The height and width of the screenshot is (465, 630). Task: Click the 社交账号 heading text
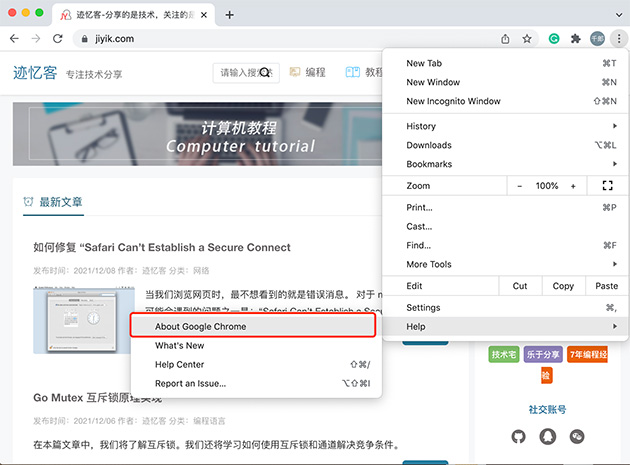[547, 410]
